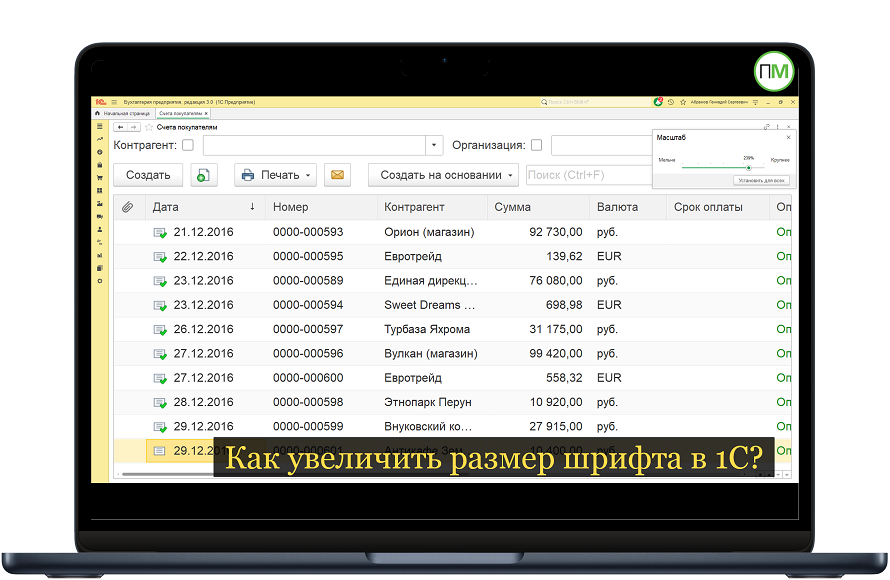Click user name Абрамов Геннадий Сергеевич
This screenshot has width=890, height=580.
[719, 102]
